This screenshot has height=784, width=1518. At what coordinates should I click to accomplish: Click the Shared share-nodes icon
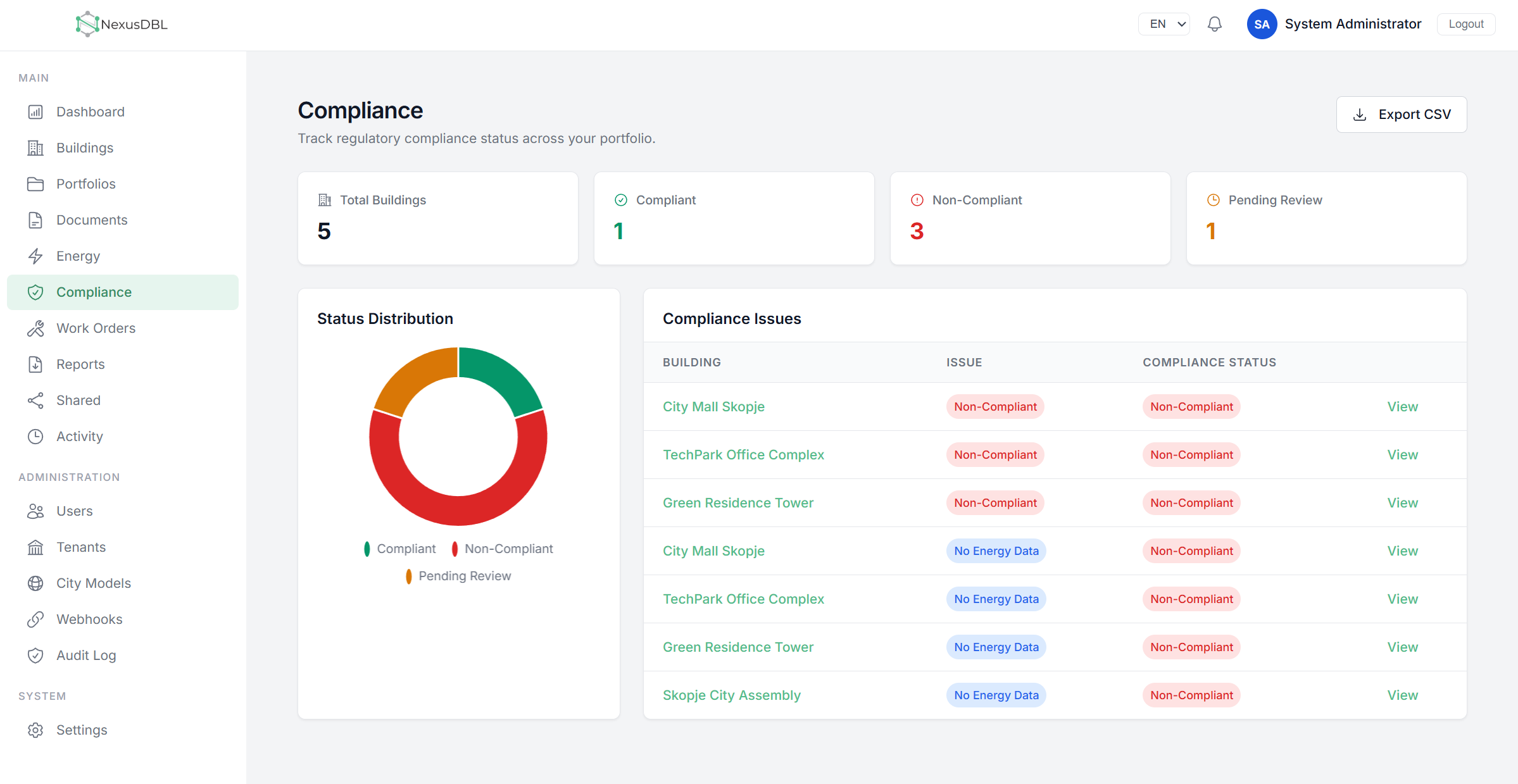[35, 401]
